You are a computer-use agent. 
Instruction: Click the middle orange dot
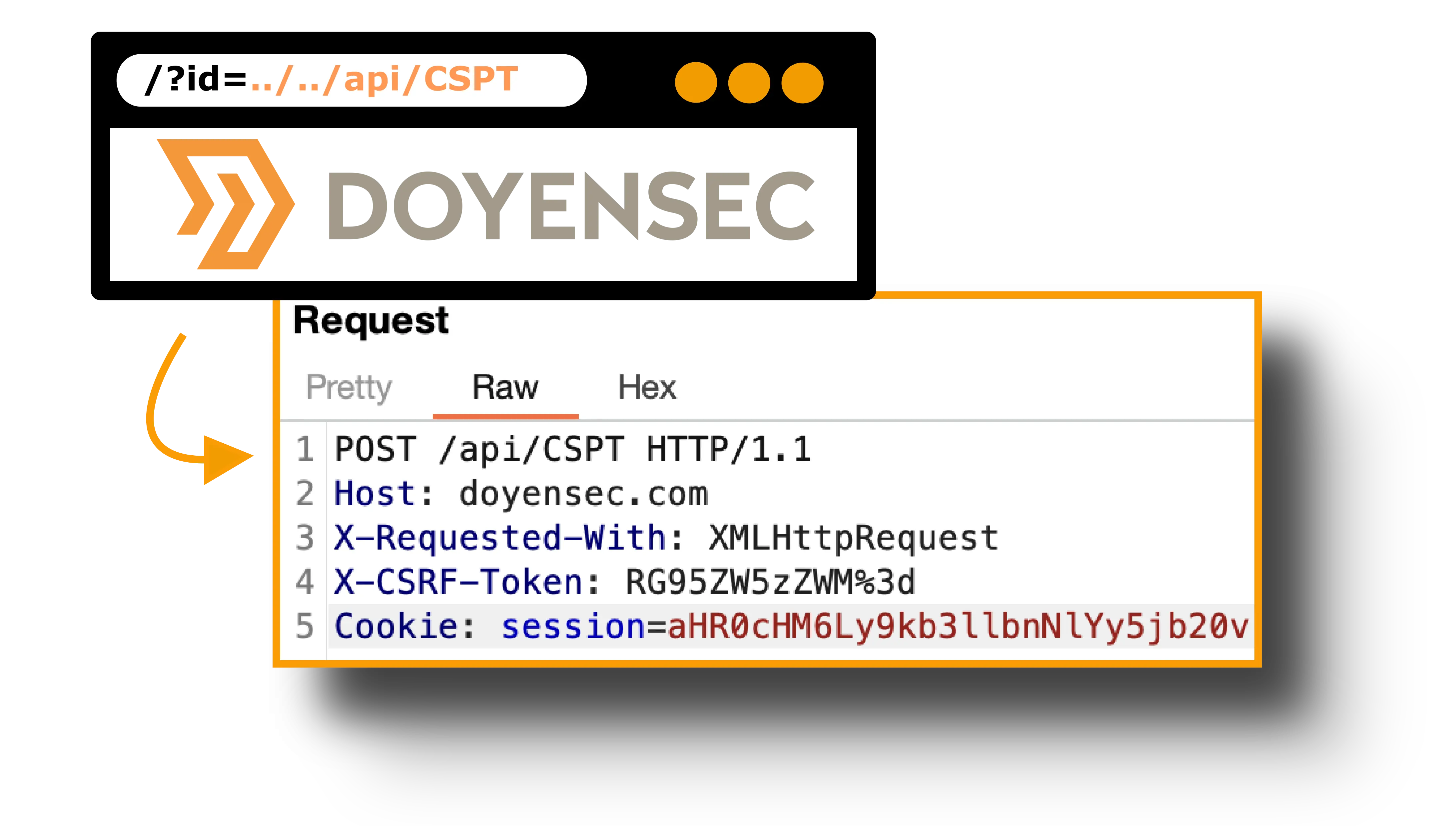click(749, 83)
